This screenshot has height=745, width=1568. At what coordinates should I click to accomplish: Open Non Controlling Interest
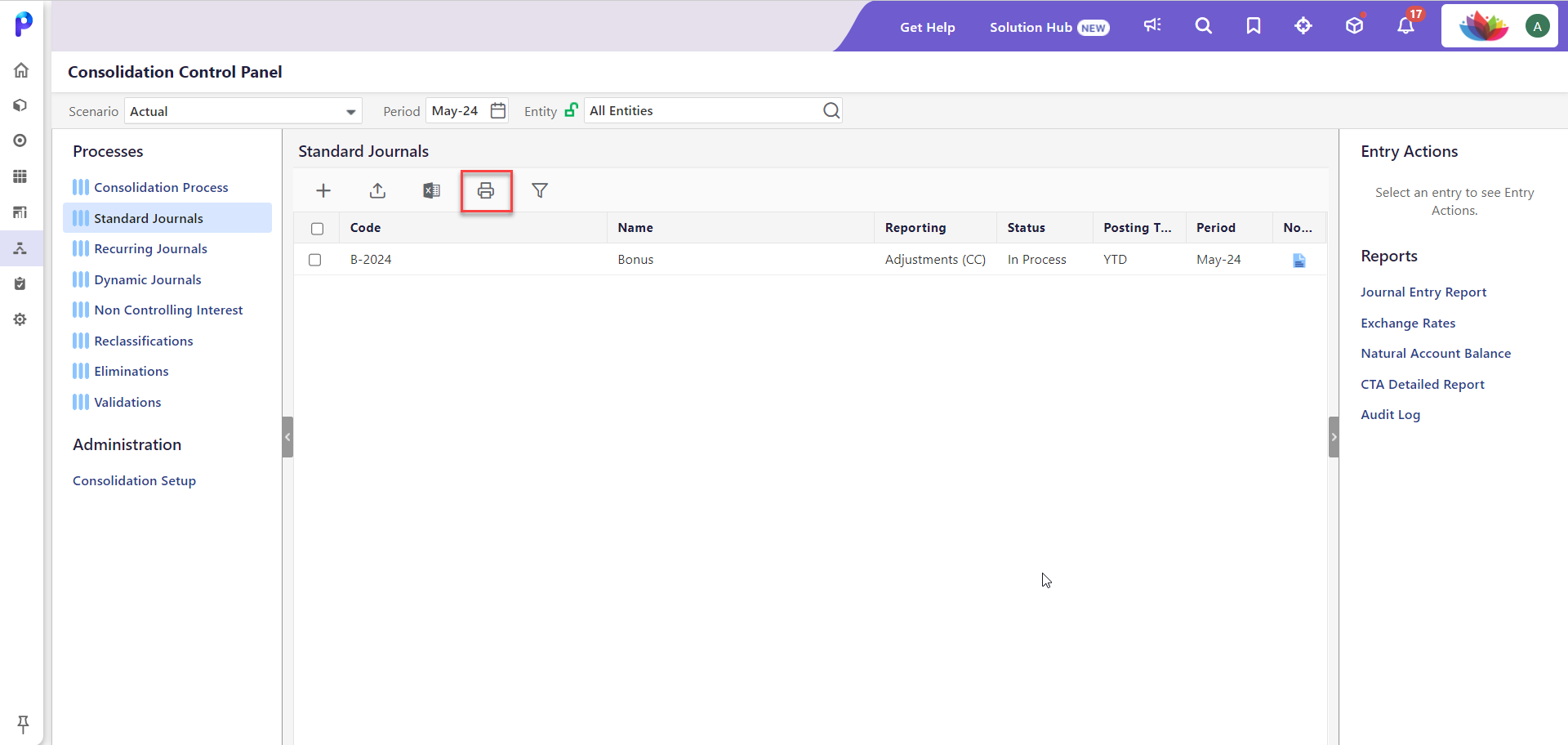pos(168,310)
